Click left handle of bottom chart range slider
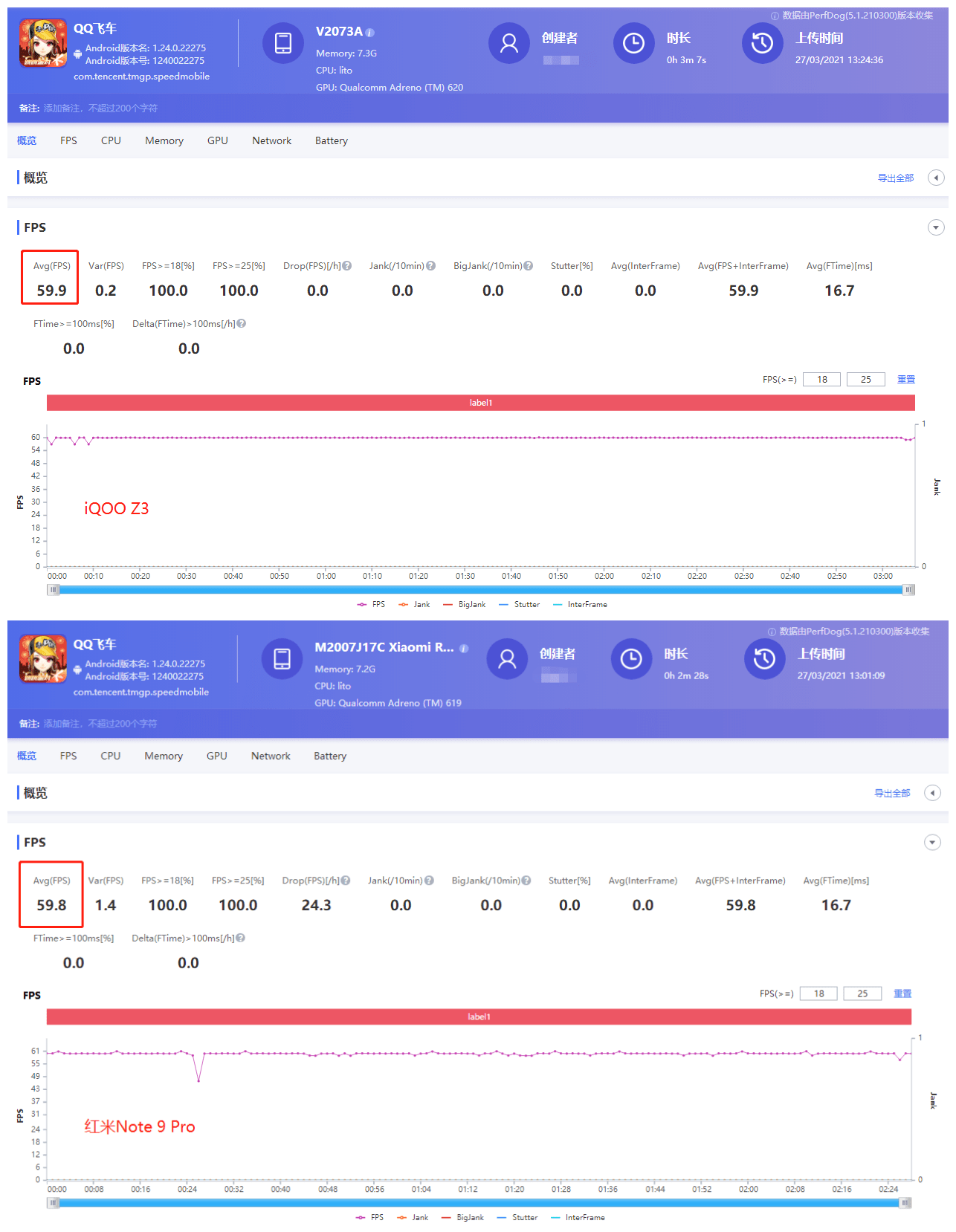 54,1203
